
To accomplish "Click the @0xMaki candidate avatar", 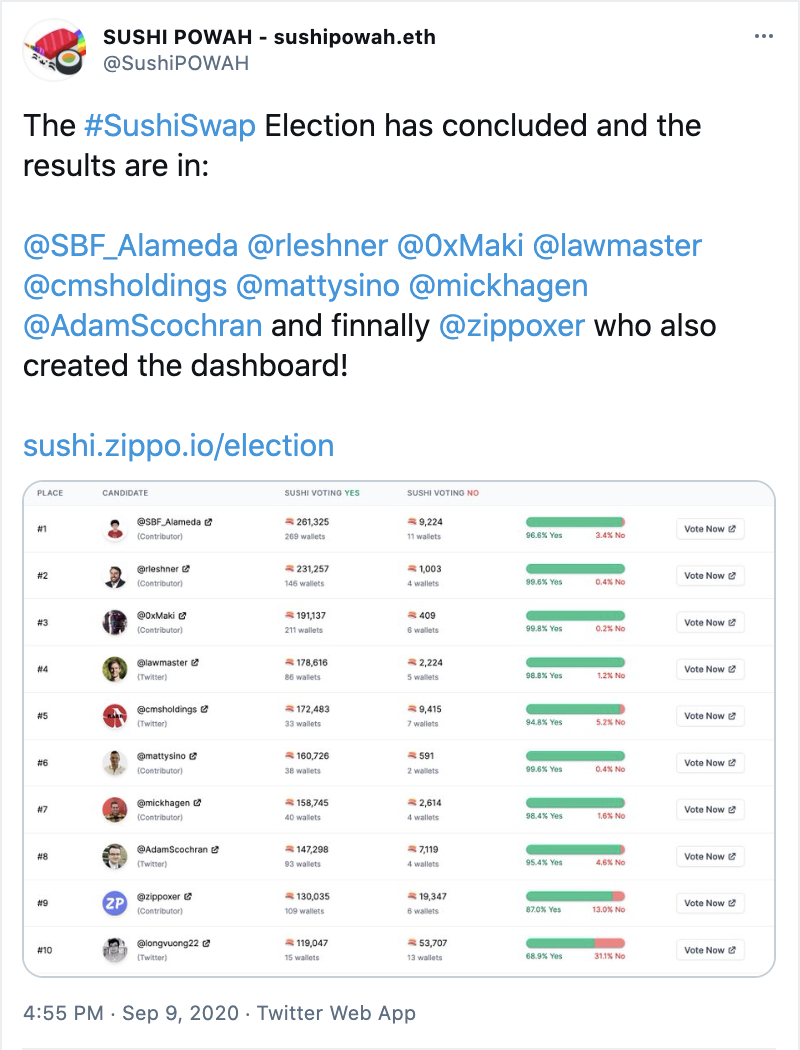I will [x=115, y=623].
